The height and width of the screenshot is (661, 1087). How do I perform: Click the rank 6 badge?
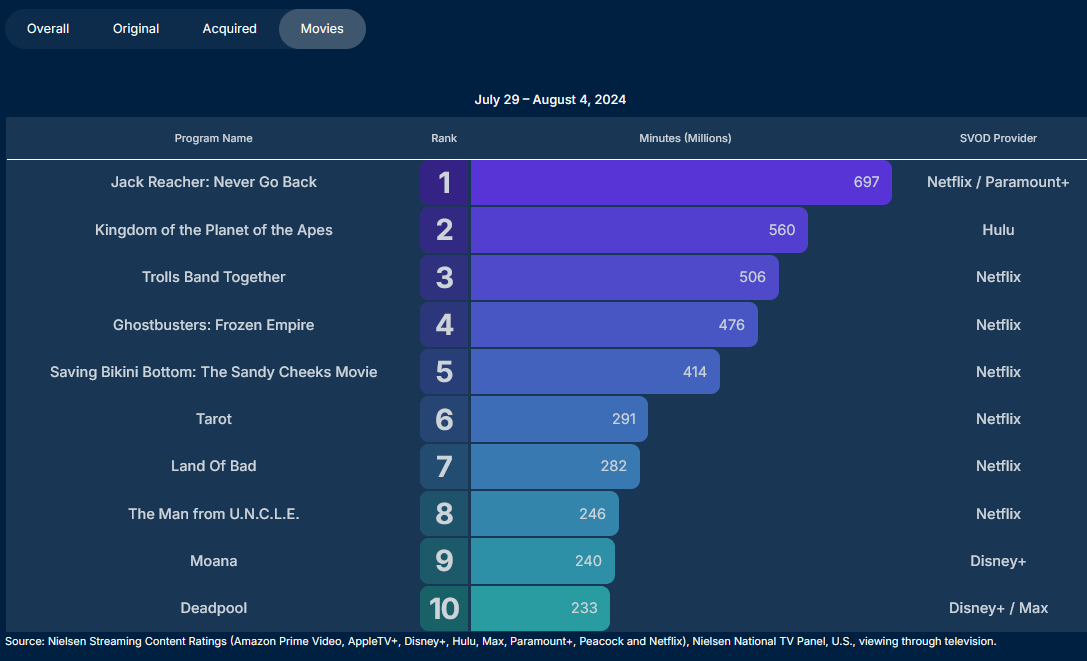coord(445,419)
